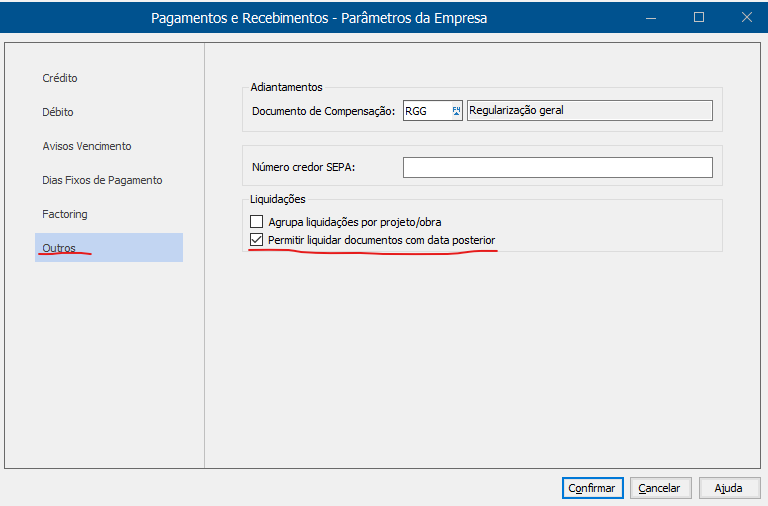Switch to the Débito section
Screen dimensions: 768x506
point(58,112)
